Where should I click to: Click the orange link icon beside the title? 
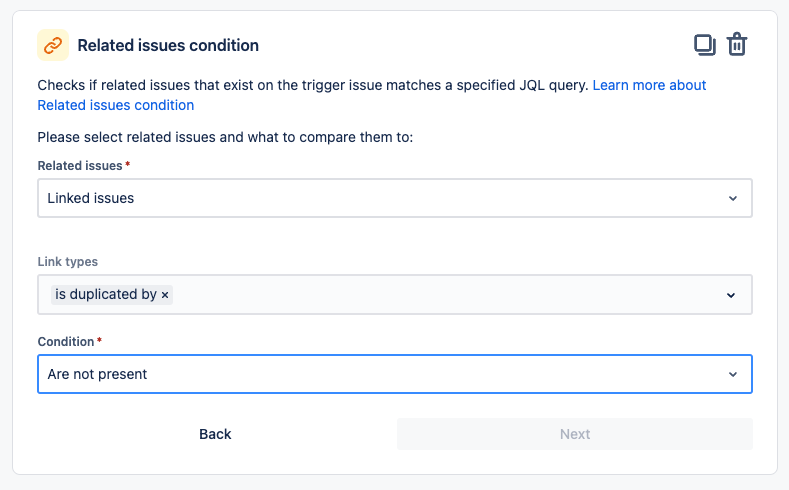(53, 45)
